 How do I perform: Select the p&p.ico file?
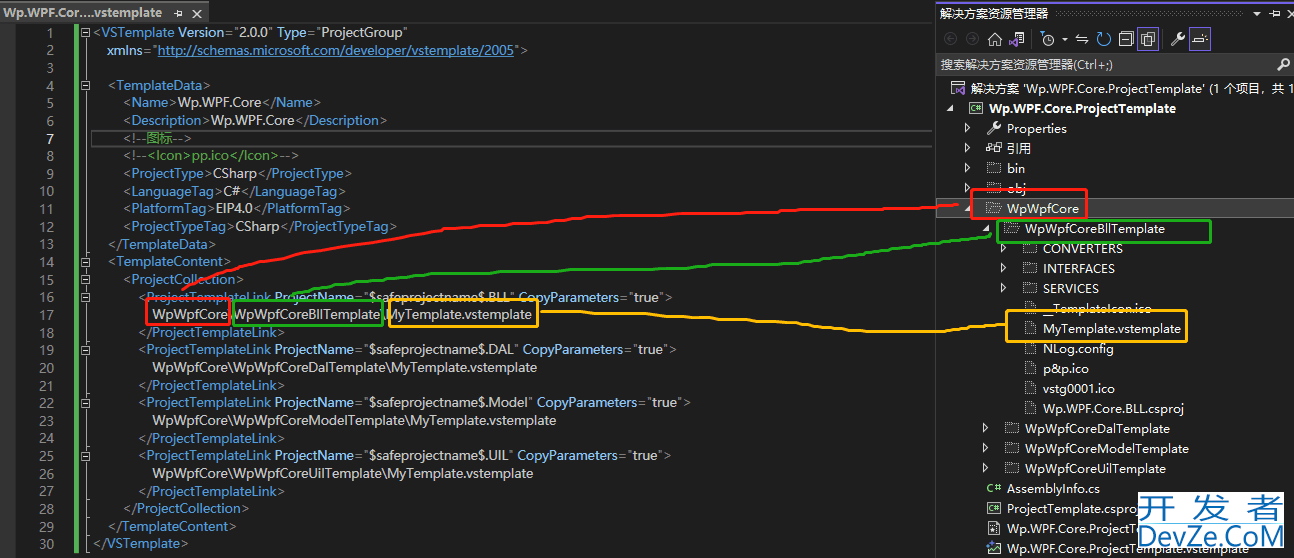(x=1055, y=368)
